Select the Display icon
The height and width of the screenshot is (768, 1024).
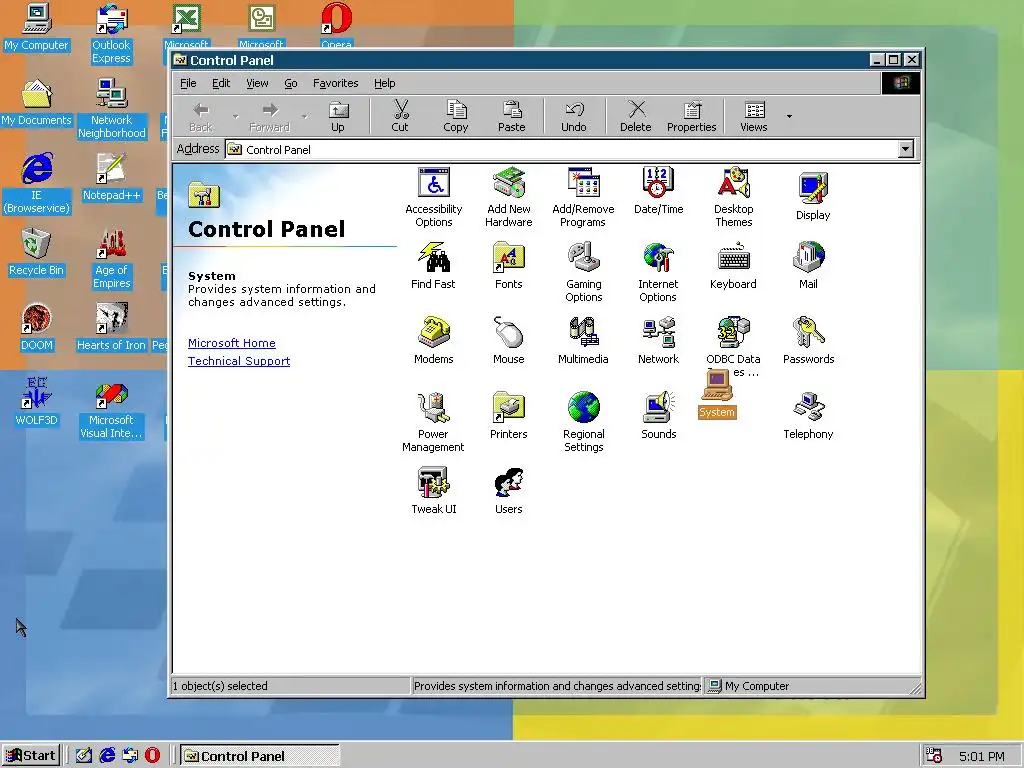point(813,196)
